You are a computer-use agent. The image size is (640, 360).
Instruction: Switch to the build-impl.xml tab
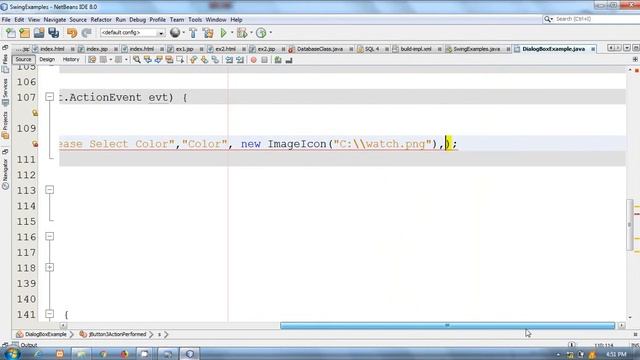[x=416, y=49]
